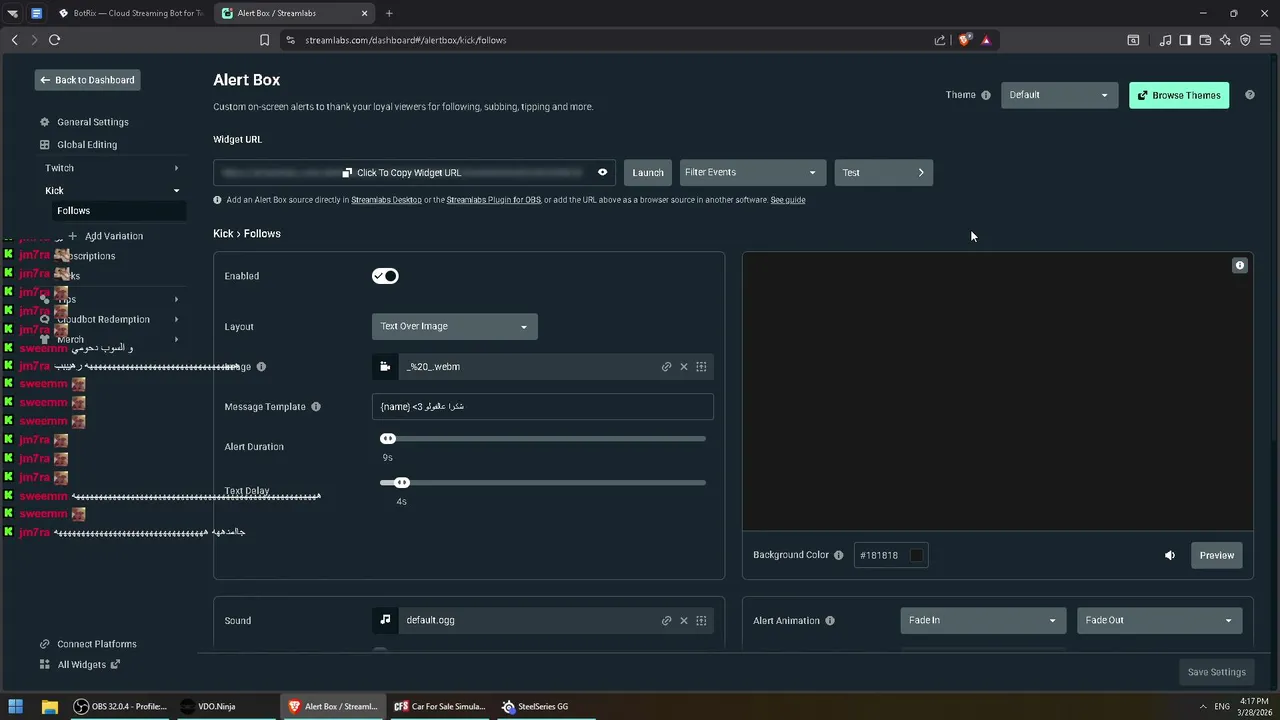Open Global Editing in sidebar
The height and width of the screenshot is (720, 1280).
coord(87,145)
